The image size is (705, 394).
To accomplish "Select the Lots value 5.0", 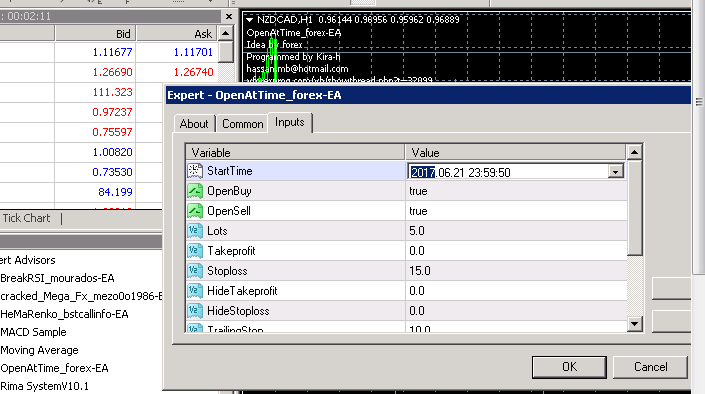I will [x=416, y=231].
